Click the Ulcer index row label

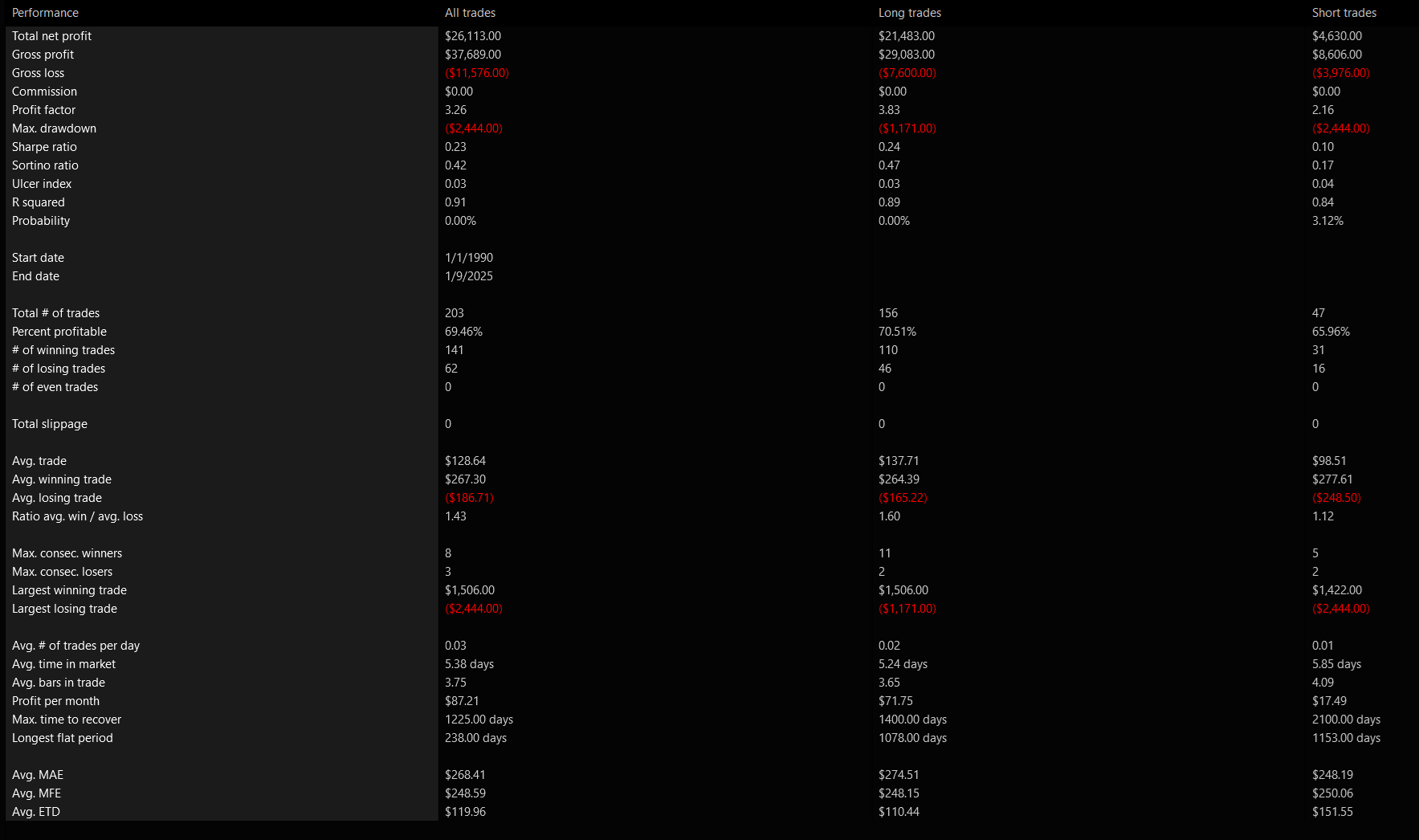(42, 184)
